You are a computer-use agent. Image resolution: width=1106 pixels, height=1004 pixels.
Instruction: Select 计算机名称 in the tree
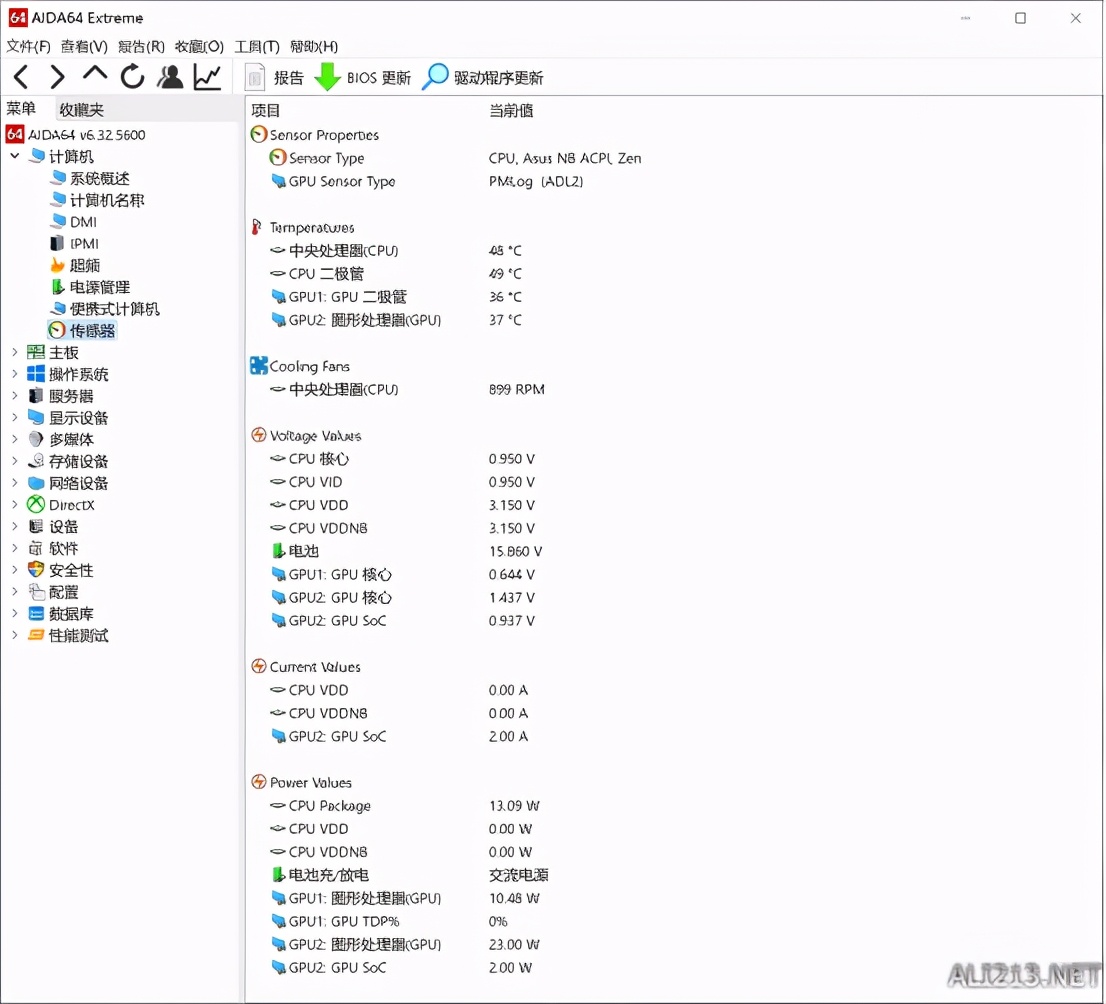pos(97,200)
